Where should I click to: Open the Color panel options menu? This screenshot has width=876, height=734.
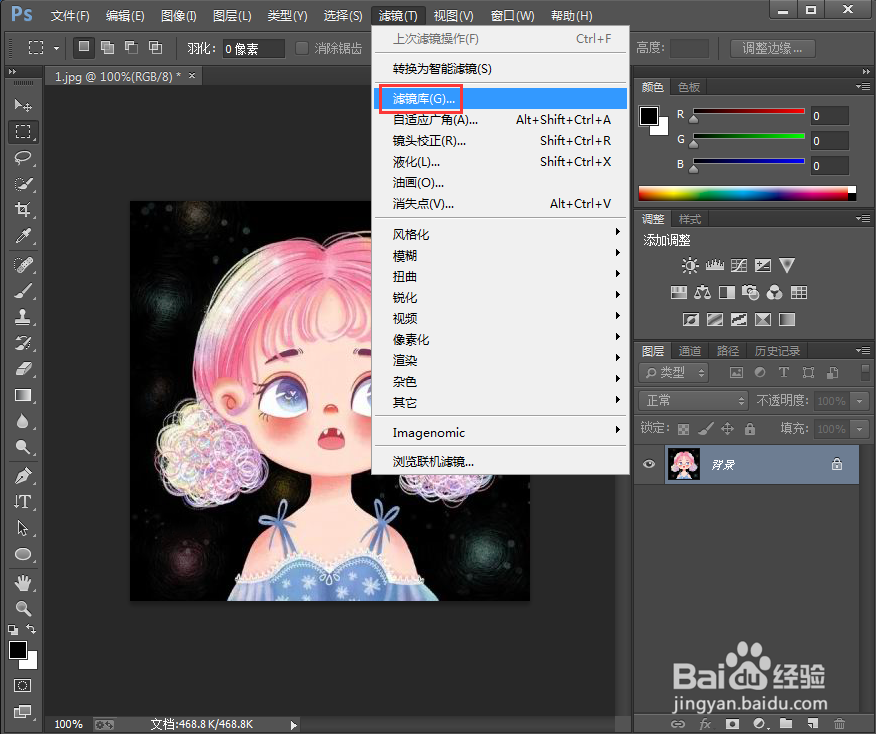[x=863, y=87]
